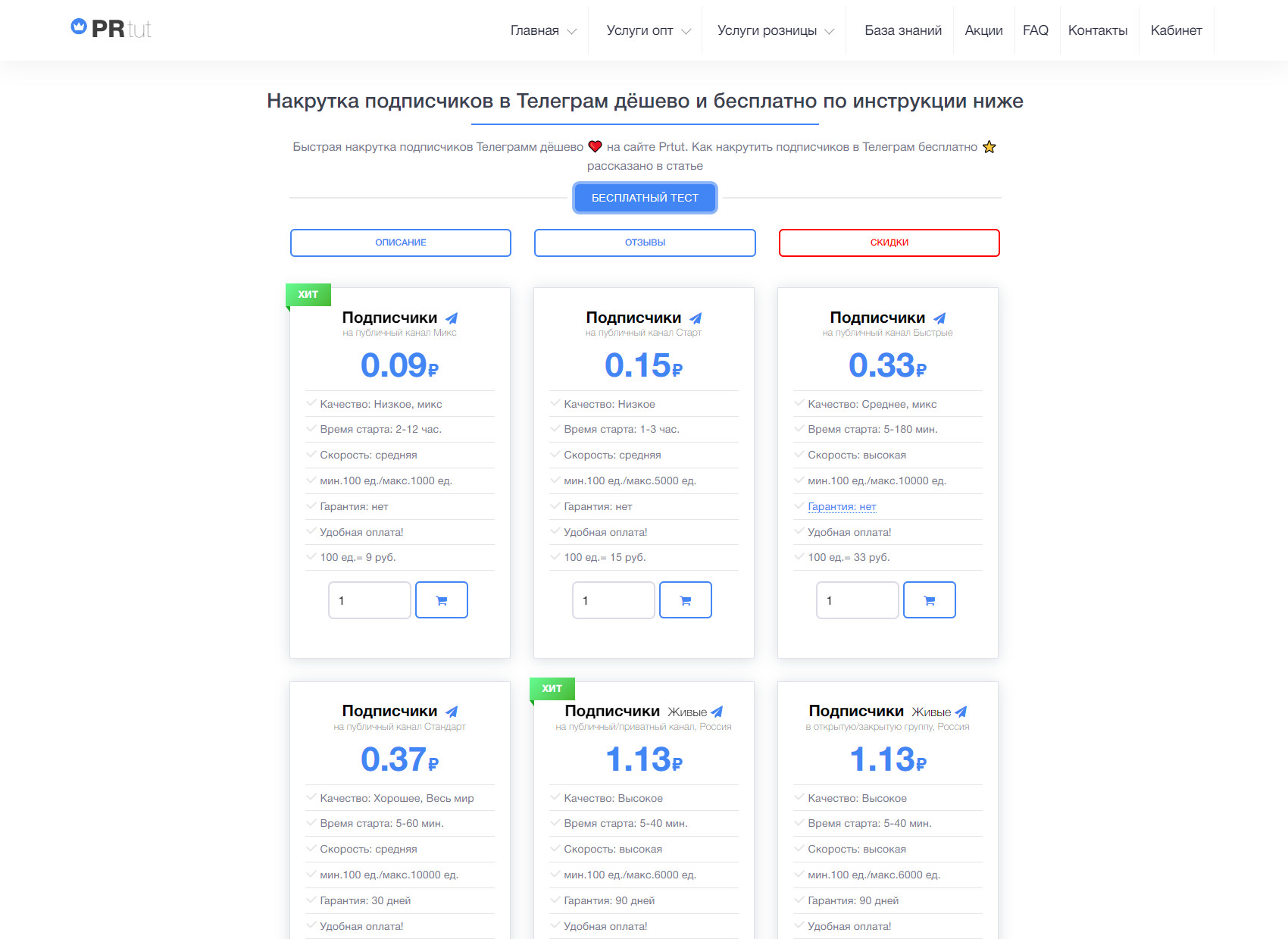
Task: Click 'мин.100 ед./макс.1000 ед.' text
Action: pyautogui.click(x=386, y=480)
